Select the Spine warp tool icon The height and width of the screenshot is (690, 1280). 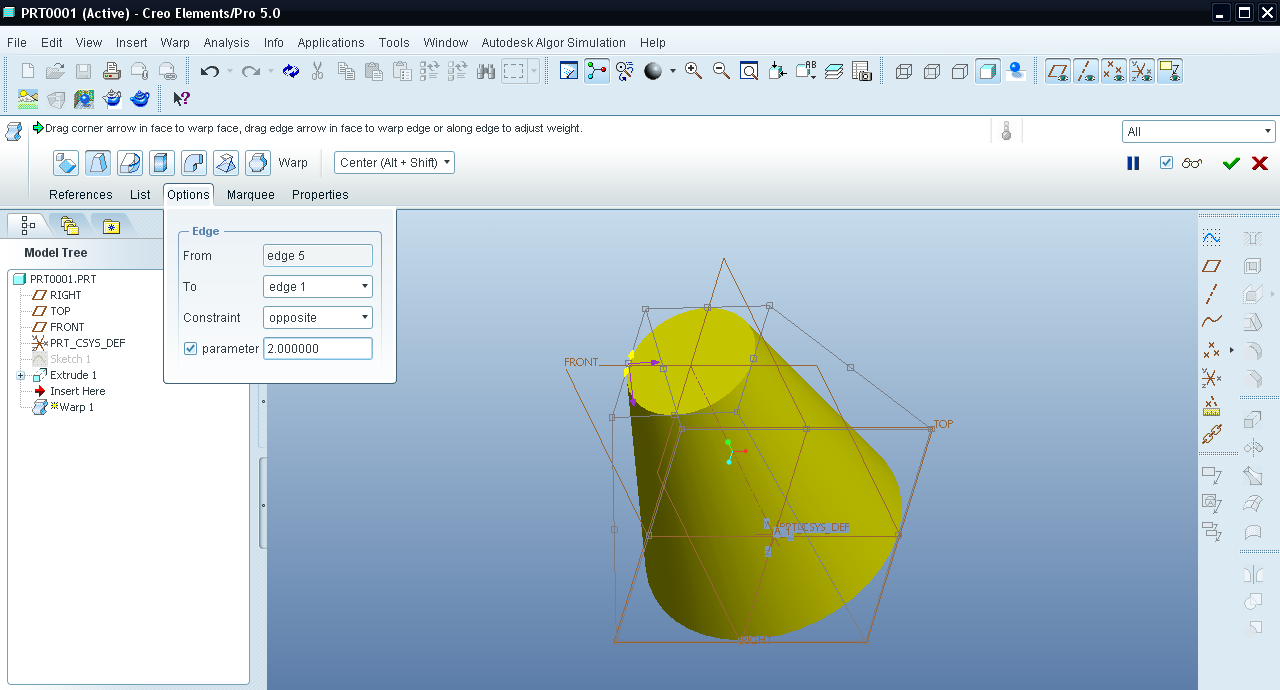click(130, 163)
